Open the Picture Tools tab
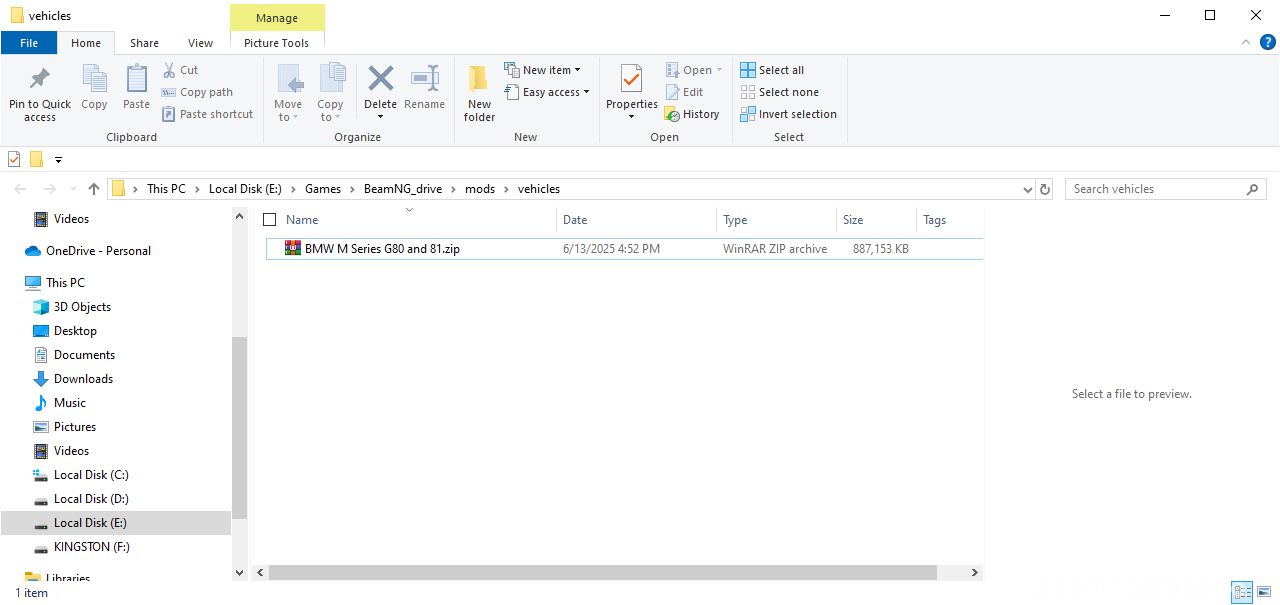 click(x=277, y=43)
